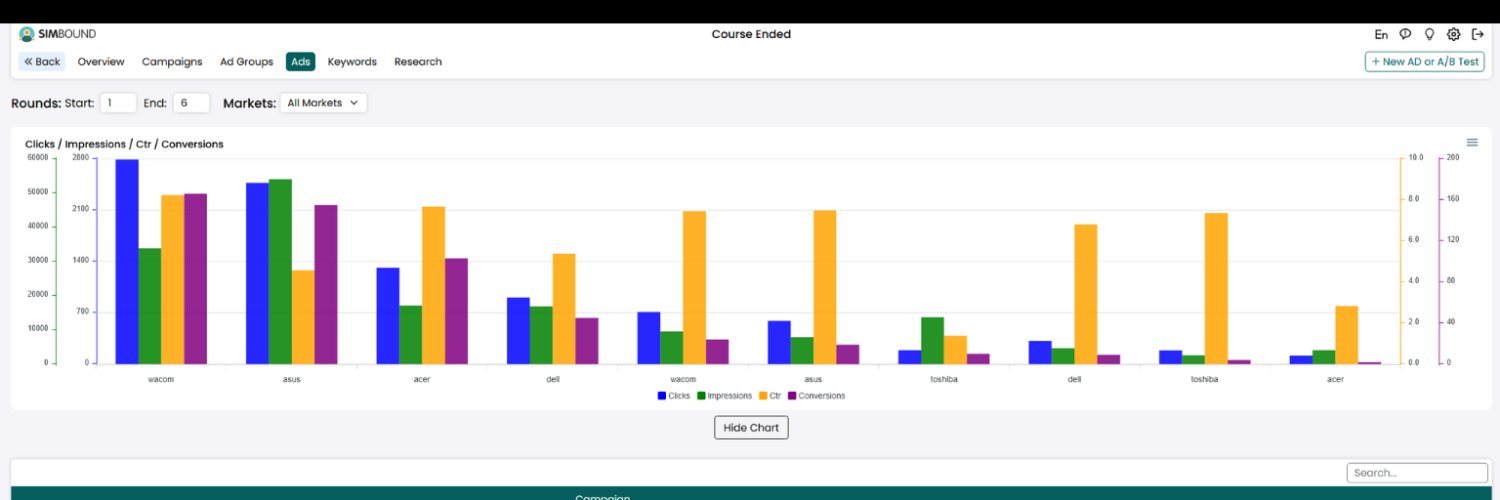Click the 50000 axis value
Viewport: 1500px width, 500px height.
(x=37, y=192)
